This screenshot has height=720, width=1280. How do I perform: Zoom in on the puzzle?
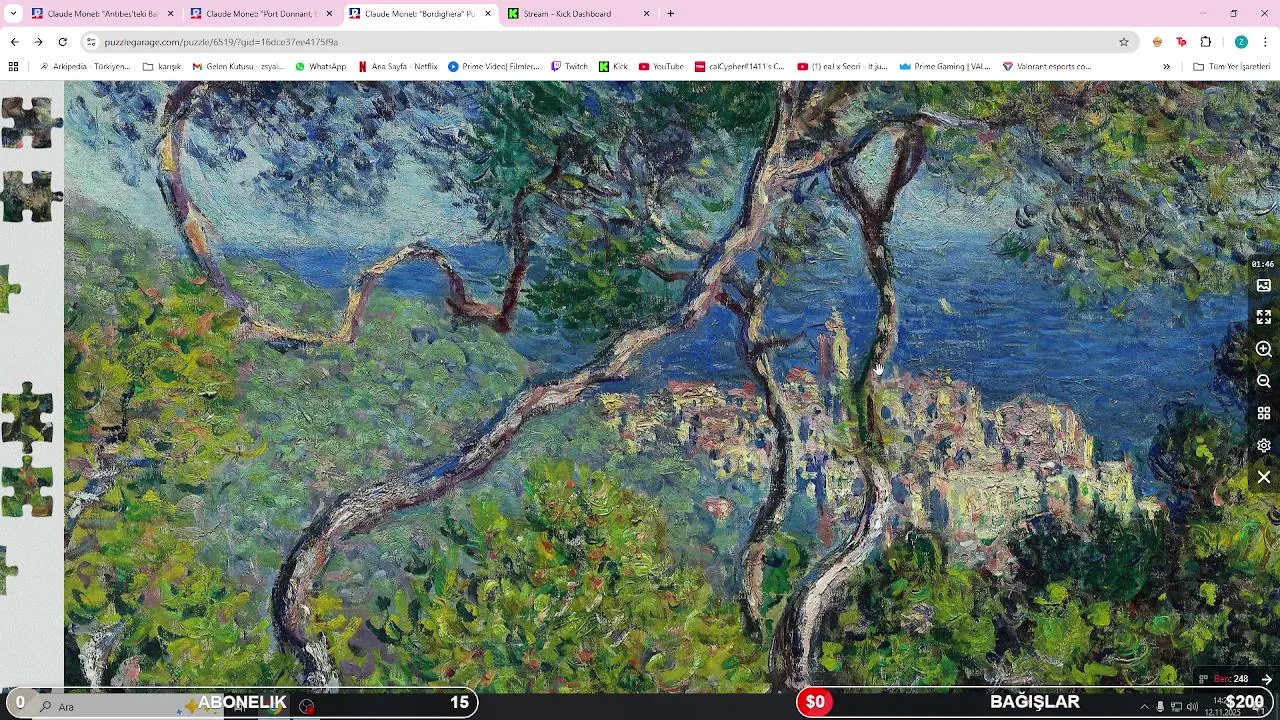tap(1264, 349)
